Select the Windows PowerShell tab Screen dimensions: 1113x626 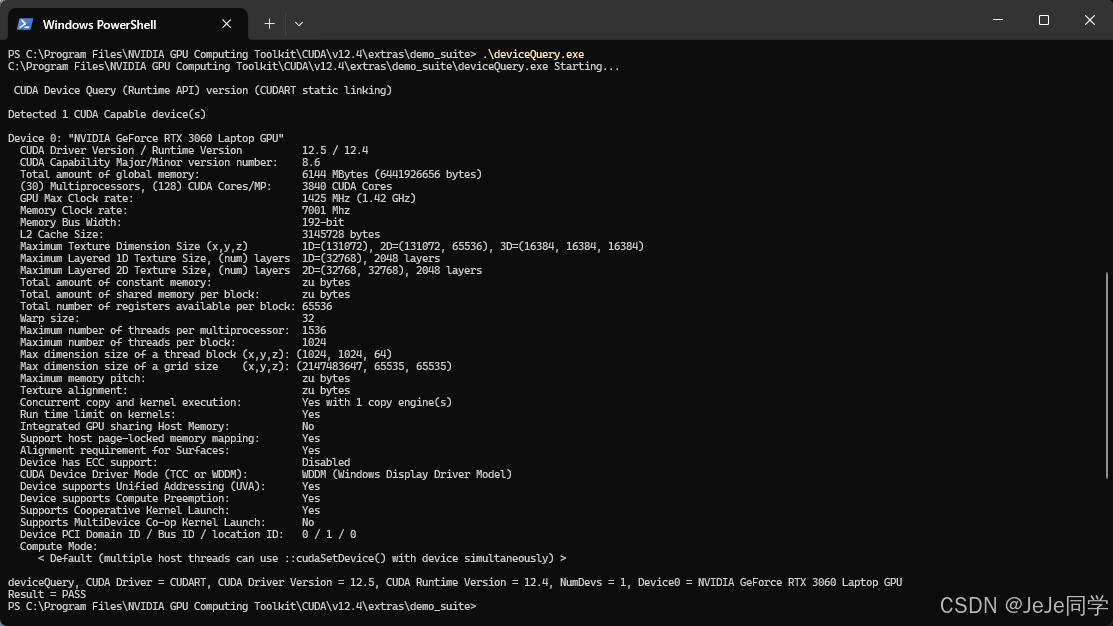pos(128,24)
